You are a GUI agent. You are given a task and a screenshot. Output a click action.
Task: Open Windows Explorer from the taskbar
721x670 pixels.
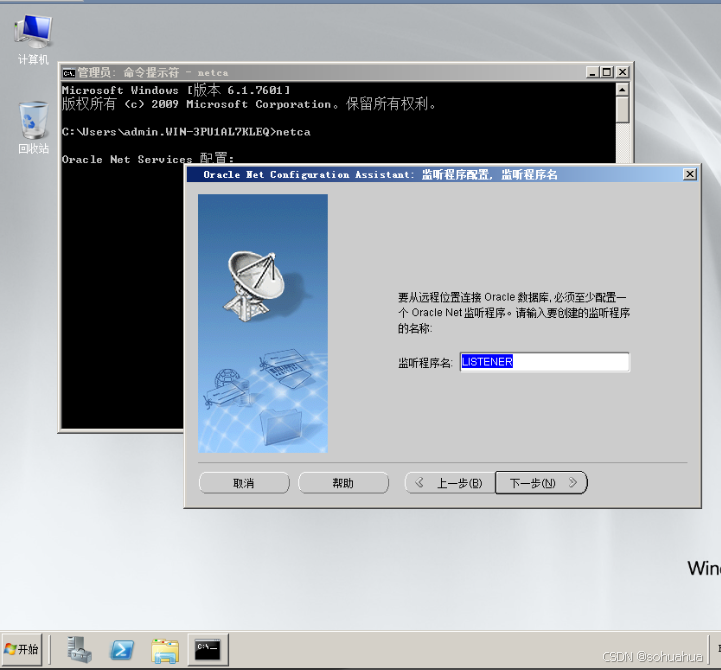click(165, 650)
